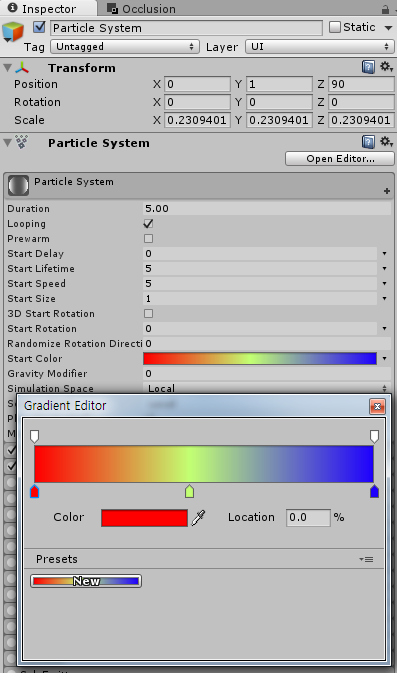The image size is (397, 673).
Task: Click the Start Delay value field
Action: tap(260, 254)
